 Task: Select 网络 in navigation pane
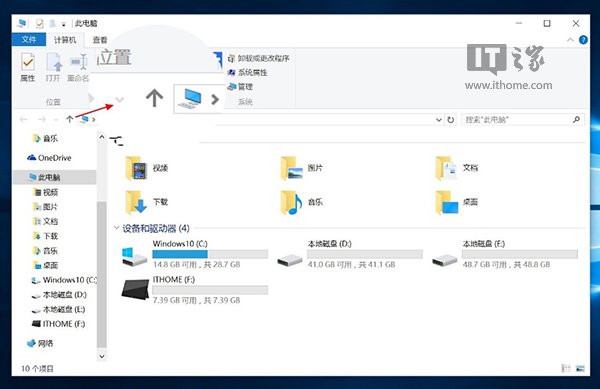pos(40,343)
